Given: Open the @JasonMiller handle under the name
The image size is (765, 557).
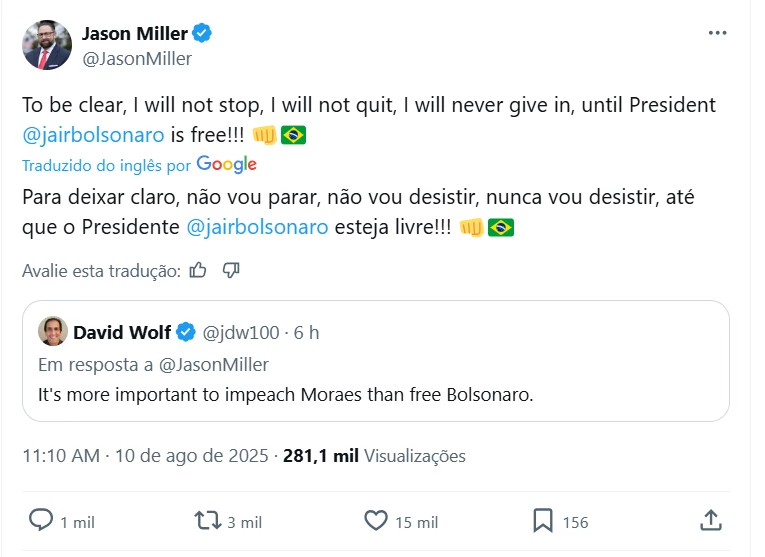Looking at the screenshot, I should [x=137, y=58].
